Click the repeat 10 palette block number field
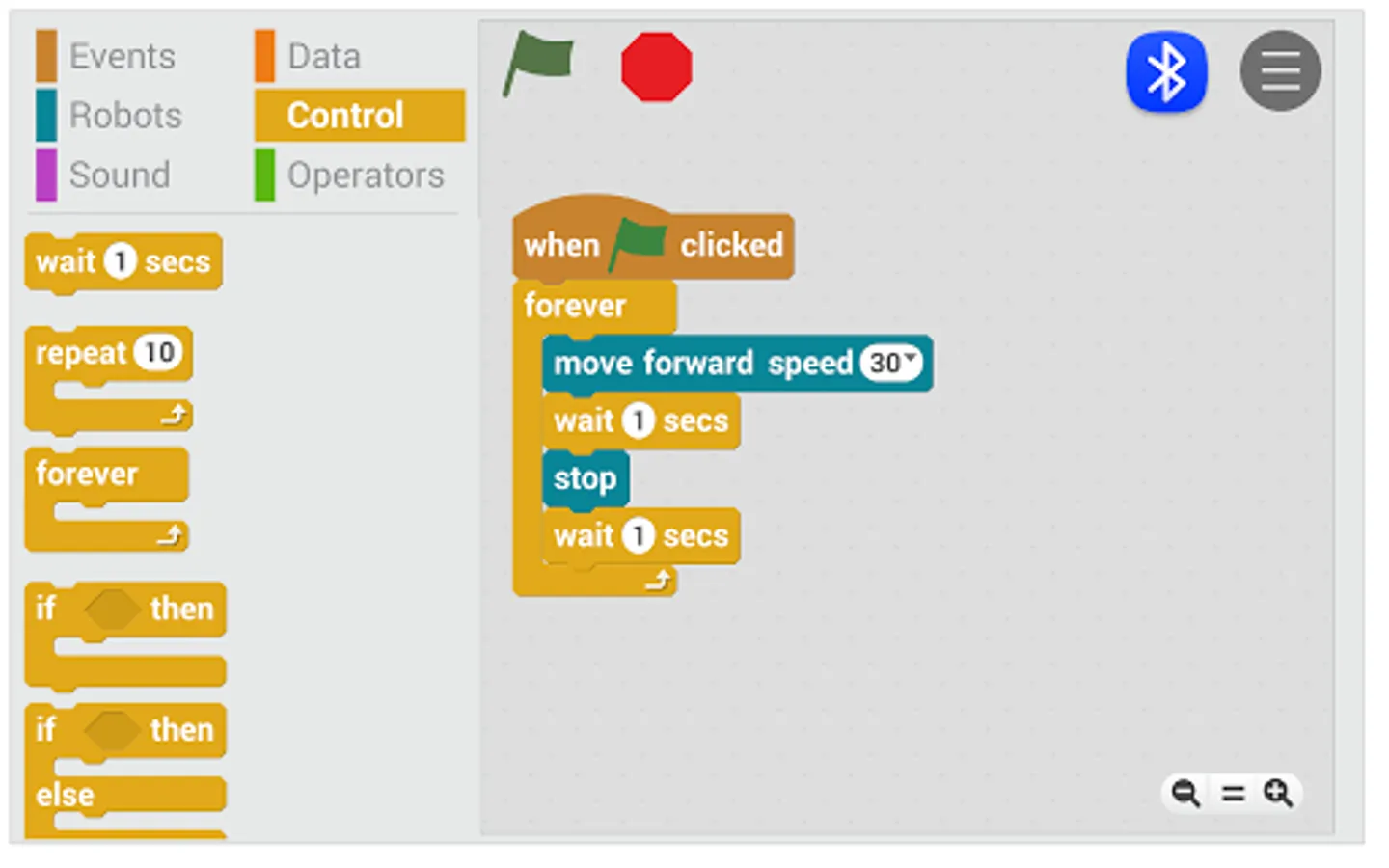1389x868 pixels. [158, 353]
